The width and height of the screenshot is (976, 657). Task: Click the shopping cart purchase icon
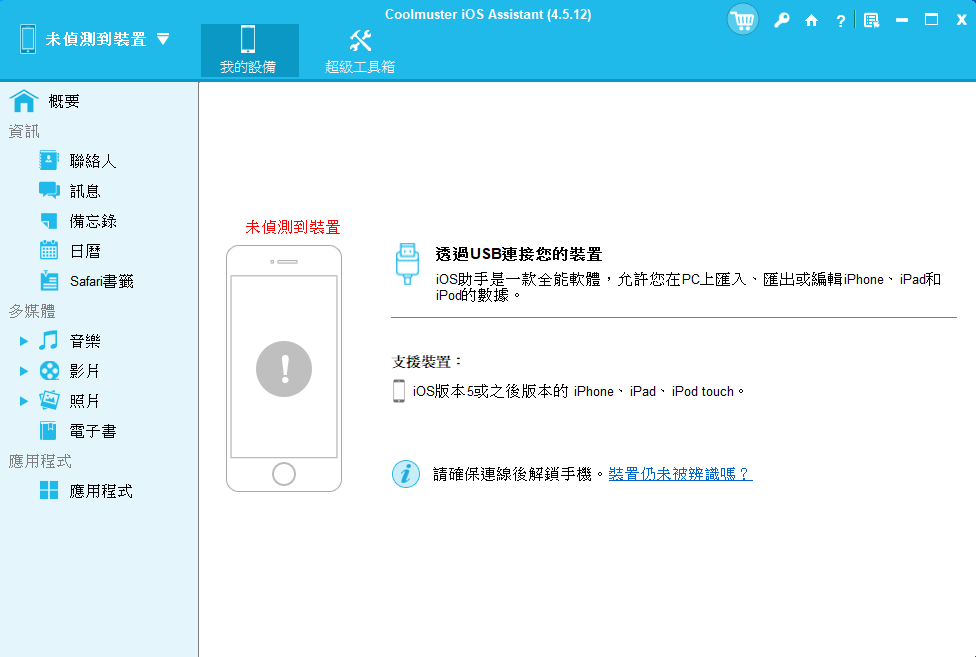(742, 20)
